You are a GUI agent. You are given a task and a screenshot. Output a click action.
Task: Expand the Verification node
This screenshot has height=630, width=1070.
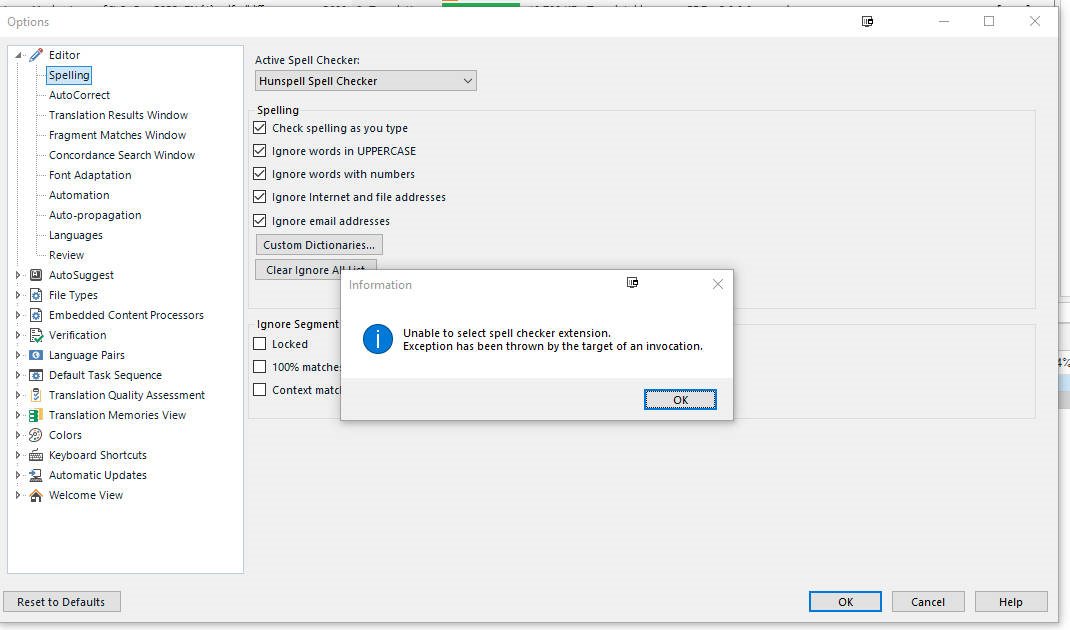pos(18,335)
